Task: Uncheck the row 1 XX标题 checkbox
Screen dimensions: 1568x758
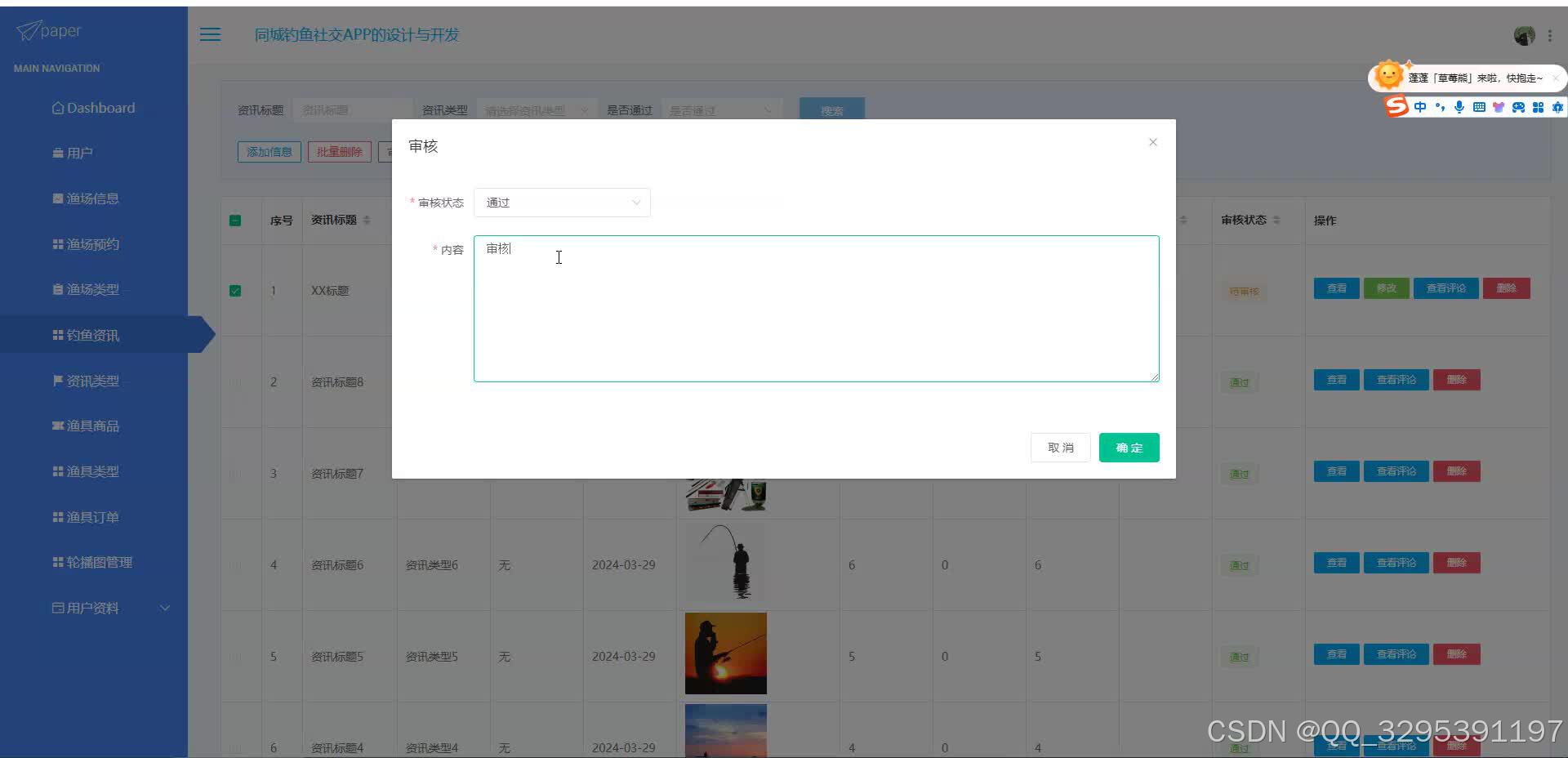Action: [235, 291]
